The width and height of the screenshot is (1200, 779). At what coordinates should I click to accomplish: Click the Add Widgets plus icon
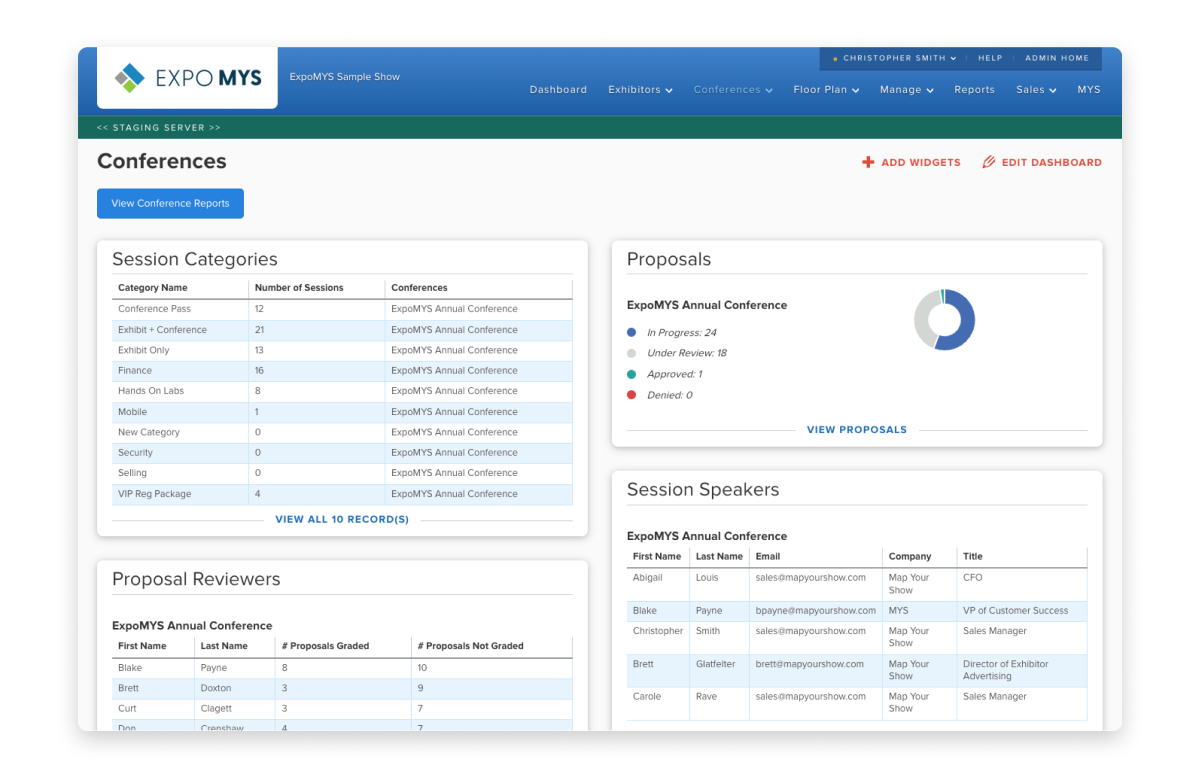pos(868,162)
